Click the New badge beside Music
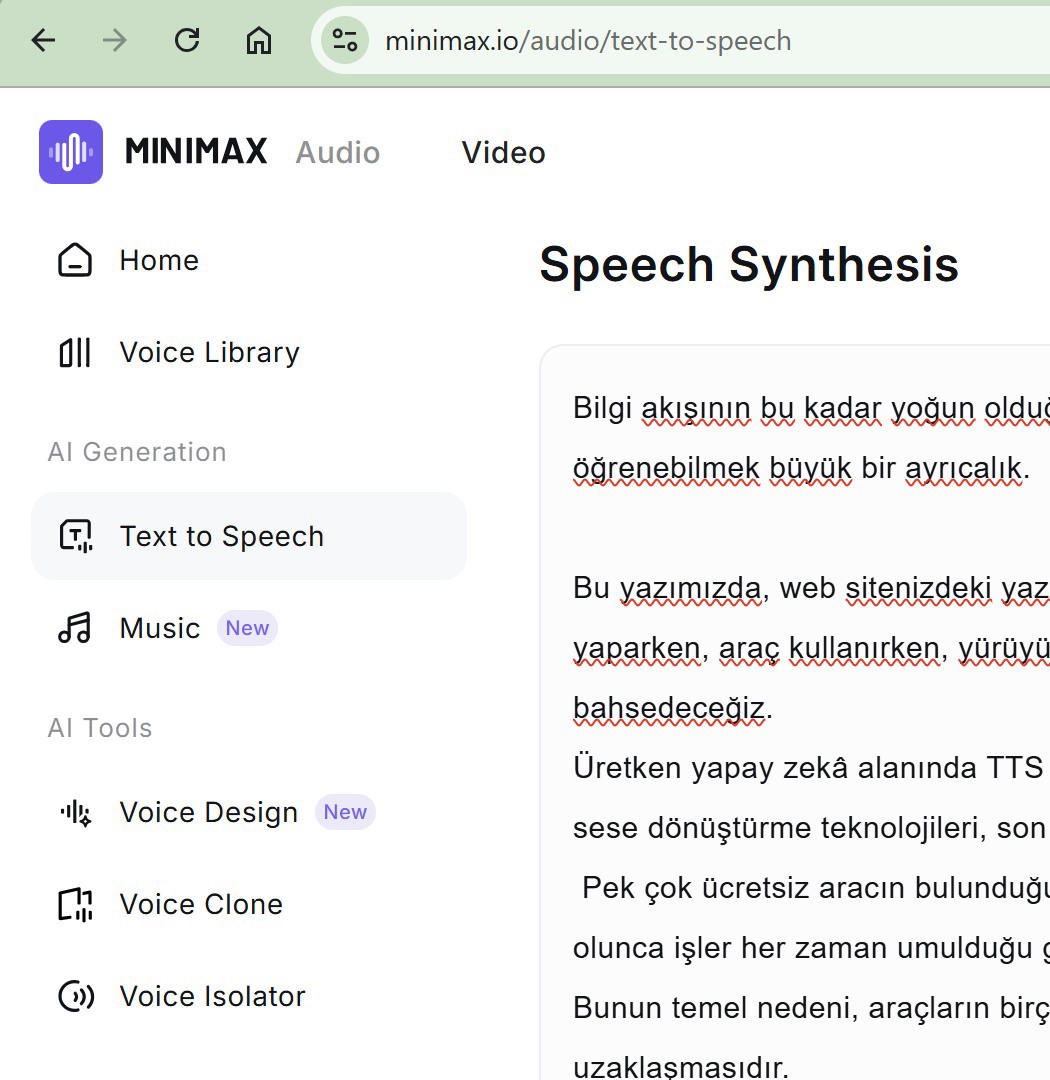The image size is (1050, 1080). tap(247, 628)
